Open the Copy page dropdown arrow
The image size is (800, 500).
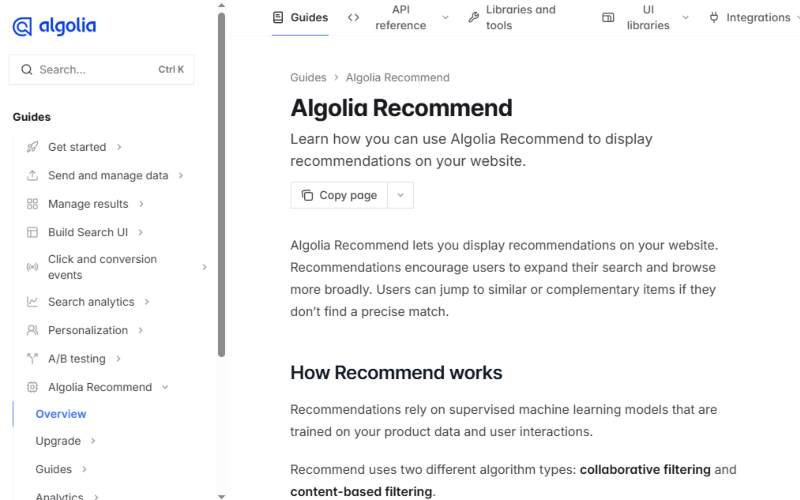tap(401, 195)
